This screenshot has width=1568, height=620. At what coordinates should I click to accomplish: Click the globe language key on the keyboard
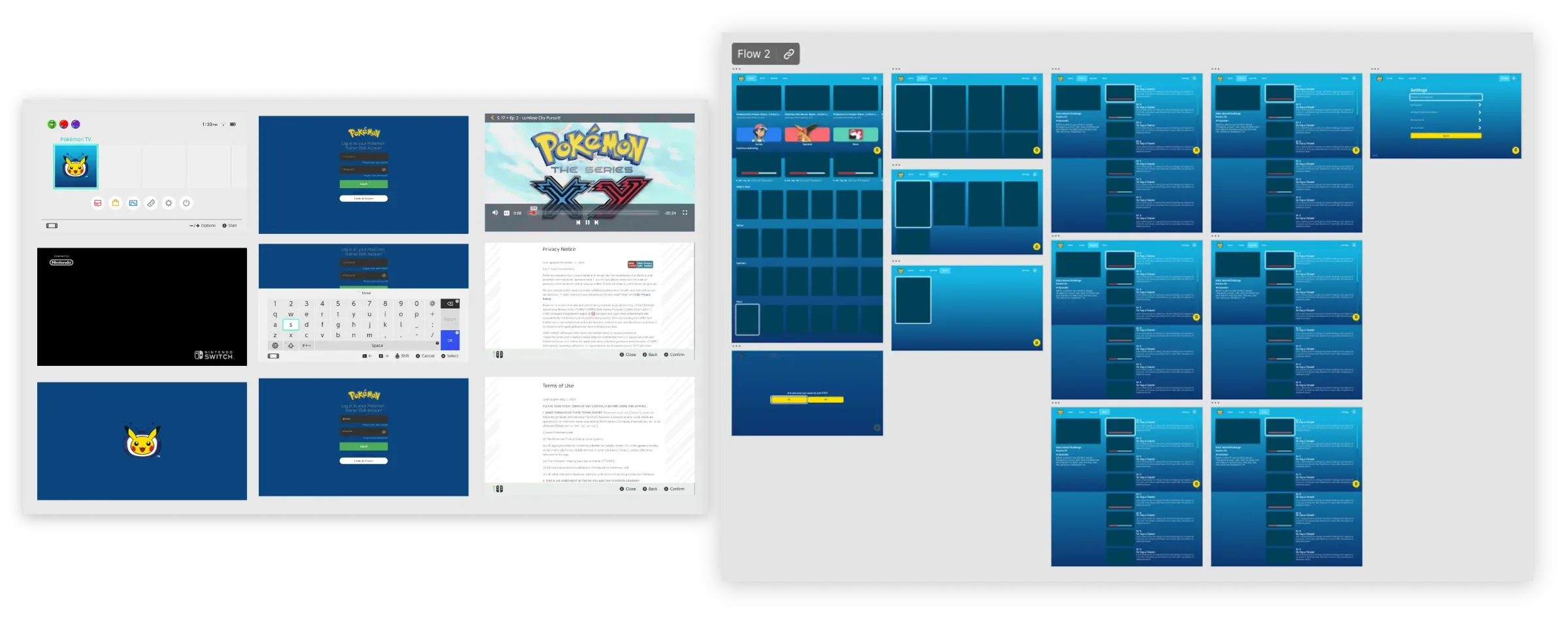(275, 346)
